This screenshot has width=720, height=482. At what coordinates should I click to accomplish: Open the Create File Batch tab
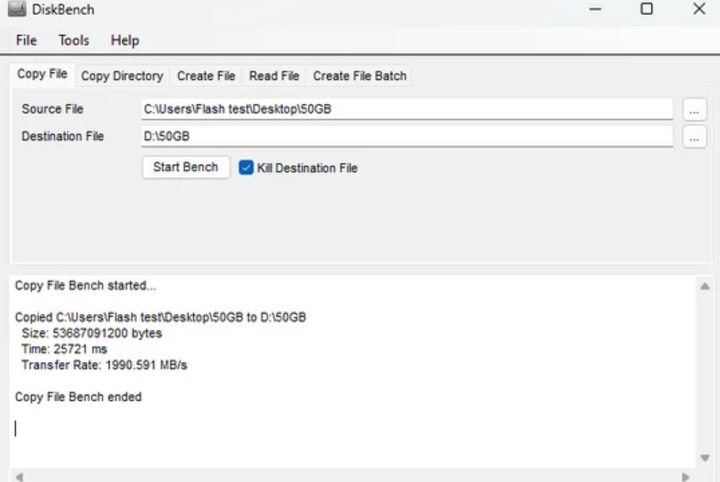pyautogui.click(x=360, y=76)
